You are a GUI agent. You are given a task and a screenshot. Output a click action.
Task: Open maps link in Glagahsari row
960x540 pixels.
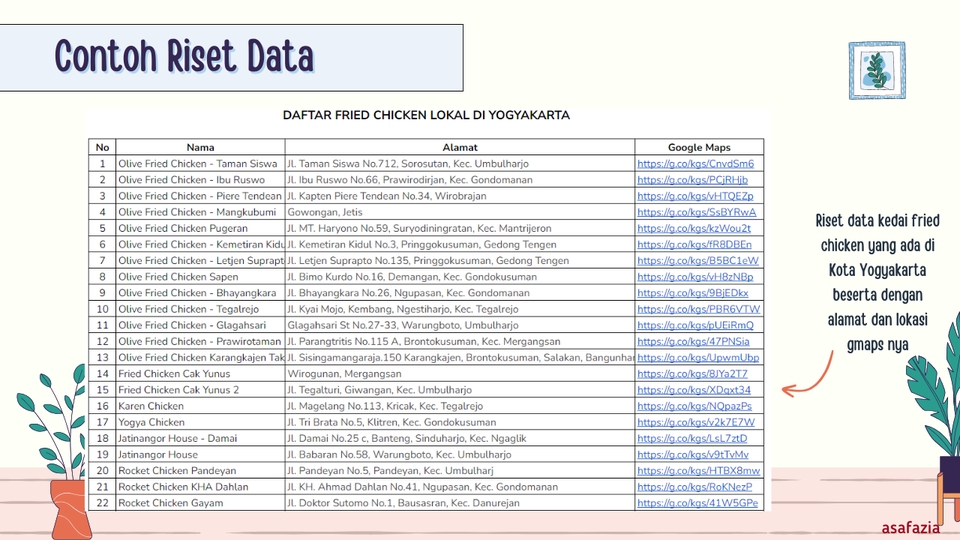(x=696, y=325)
